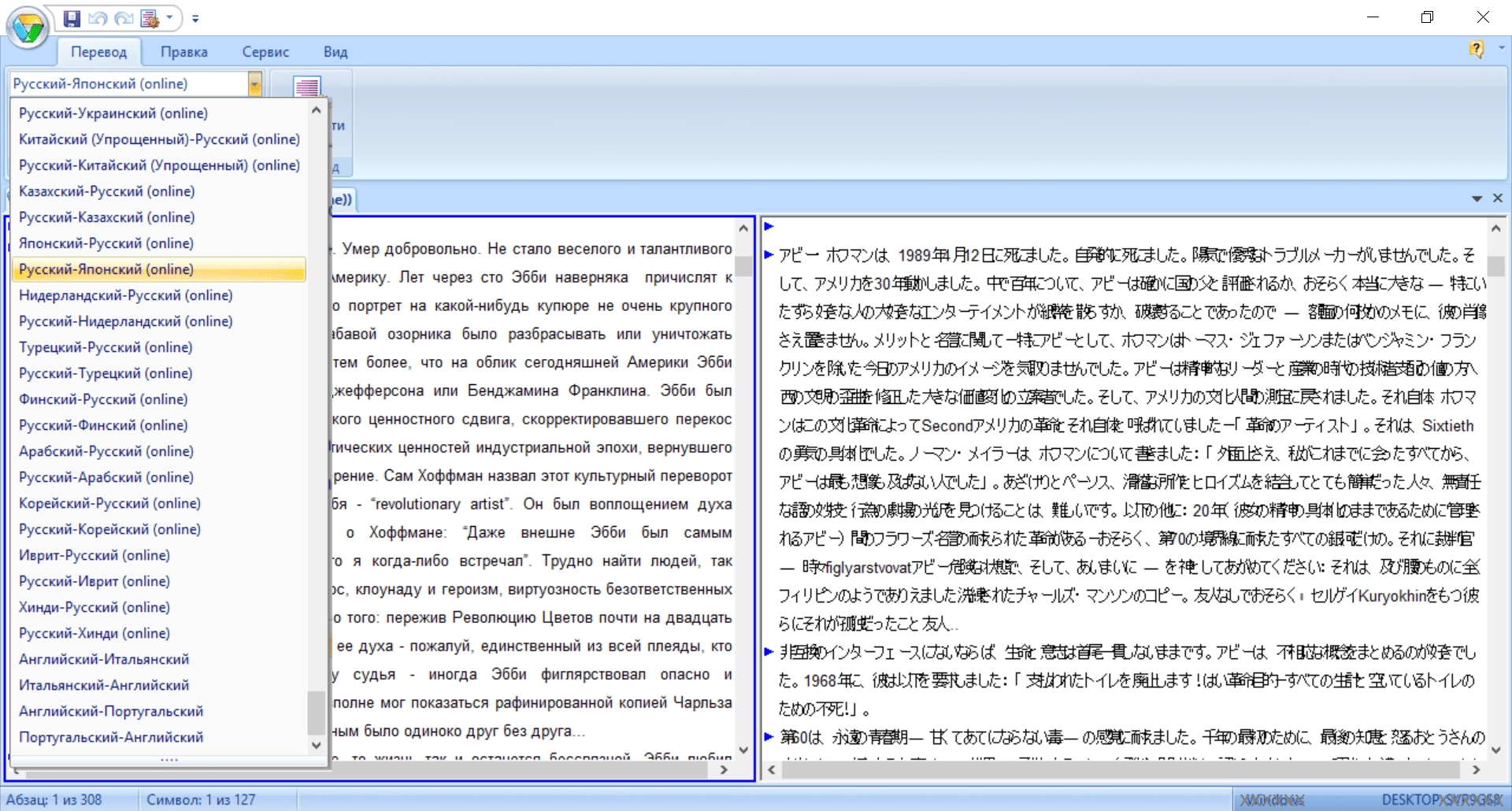Click translation pane scroll up arrow

pos(1496,228)
